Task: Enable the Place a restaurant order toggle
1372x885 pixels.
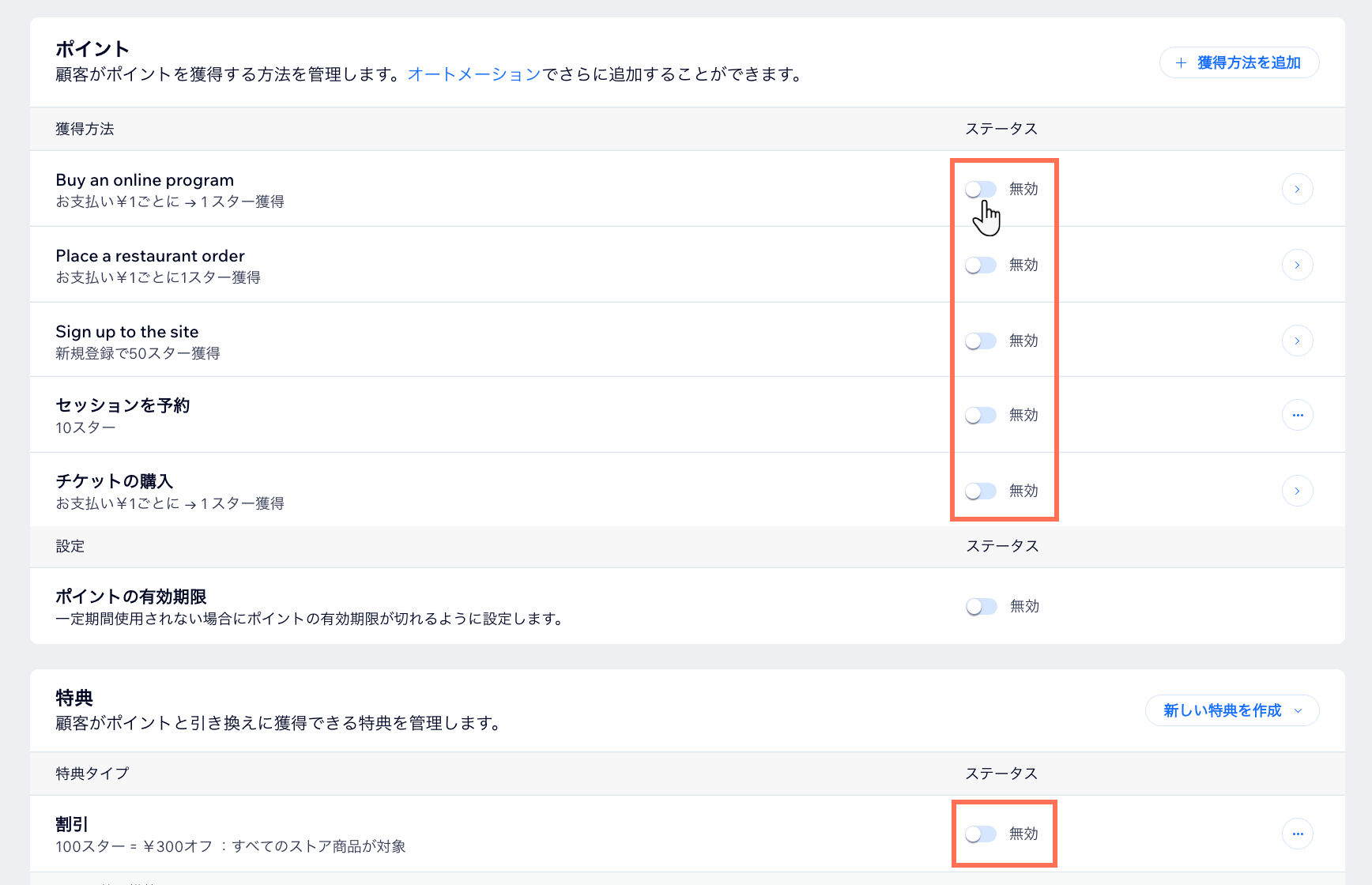Action: click(981, 265)
